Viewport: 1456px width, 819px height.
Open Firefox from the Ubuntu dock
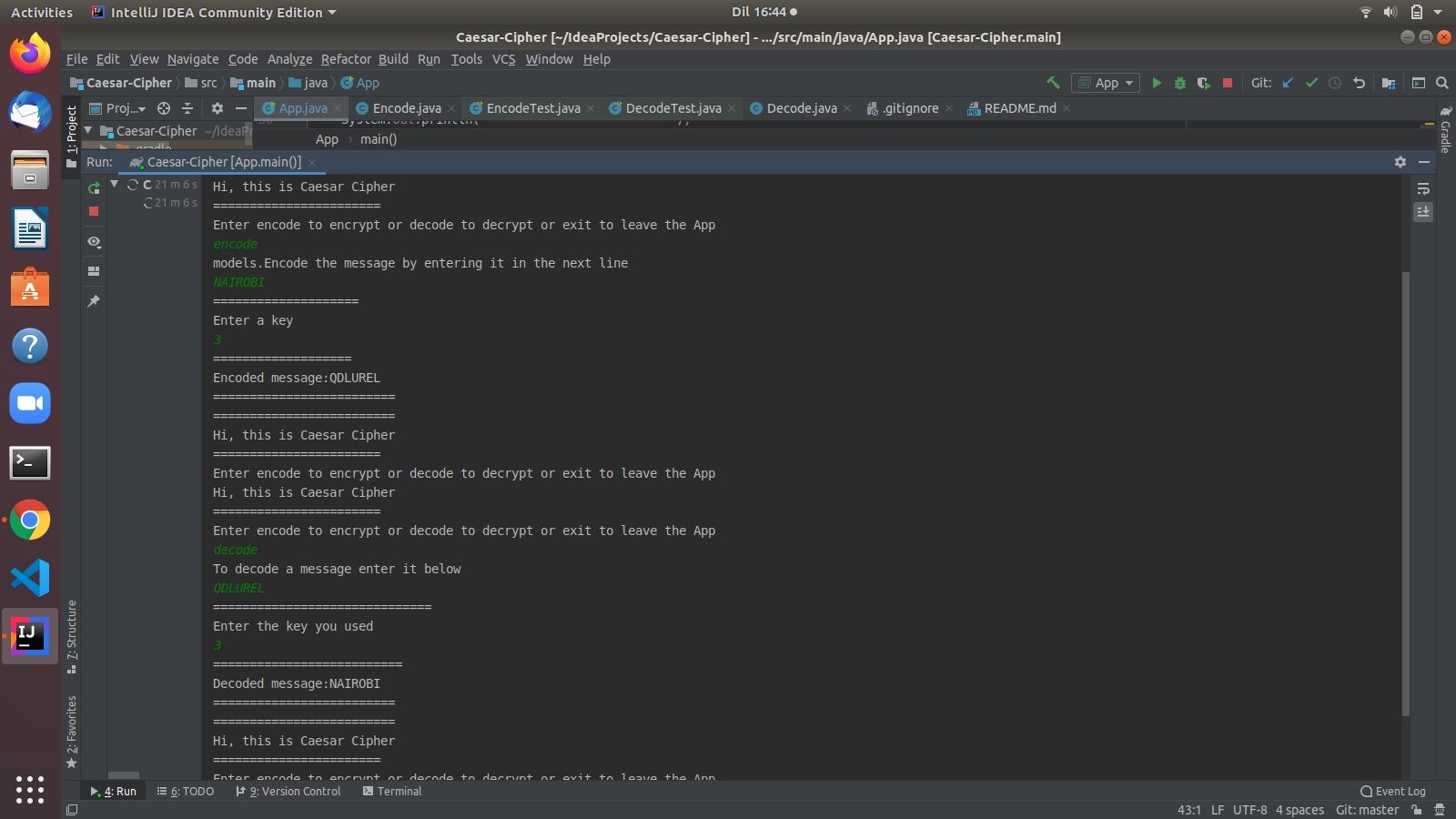pos(30,54)
